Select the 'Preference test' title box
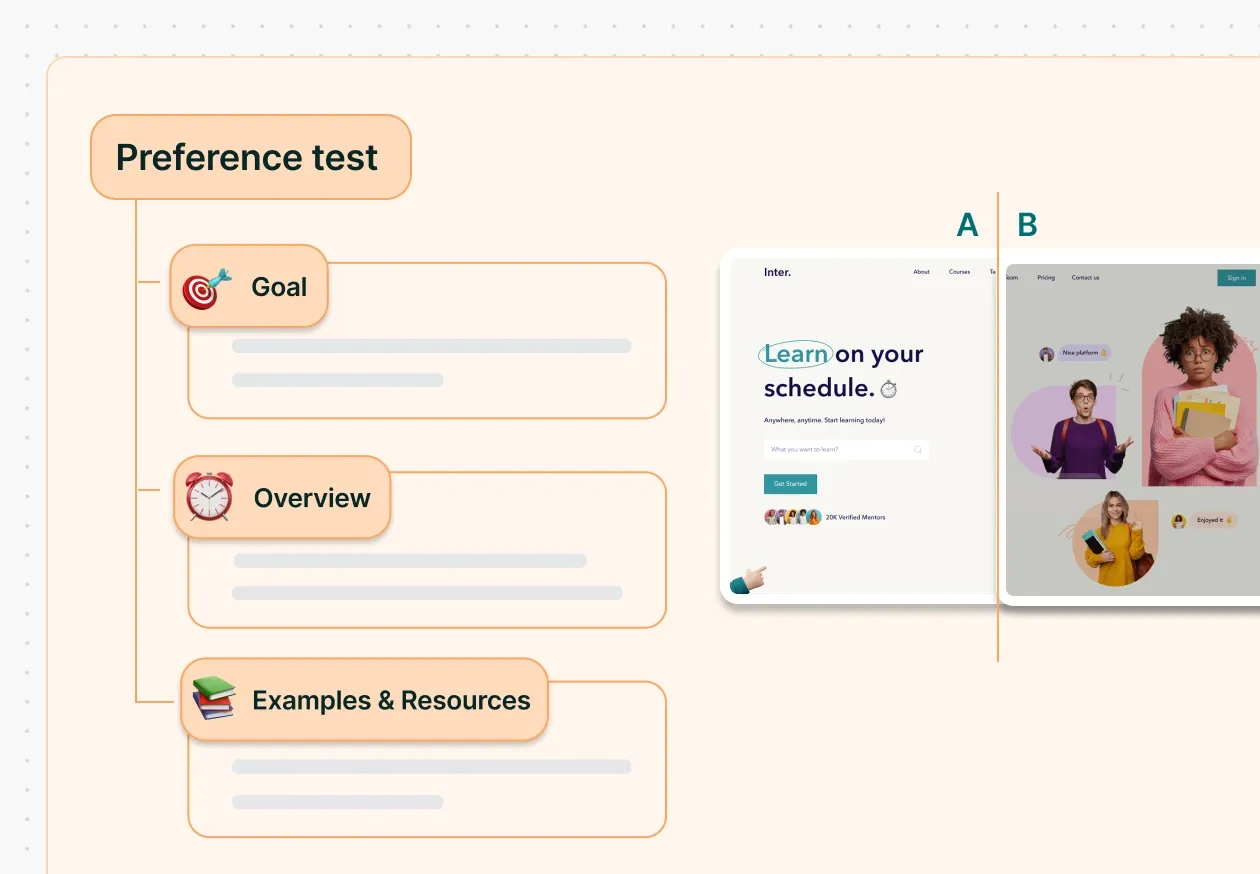The image size is (1260, 874). (250, 157)
